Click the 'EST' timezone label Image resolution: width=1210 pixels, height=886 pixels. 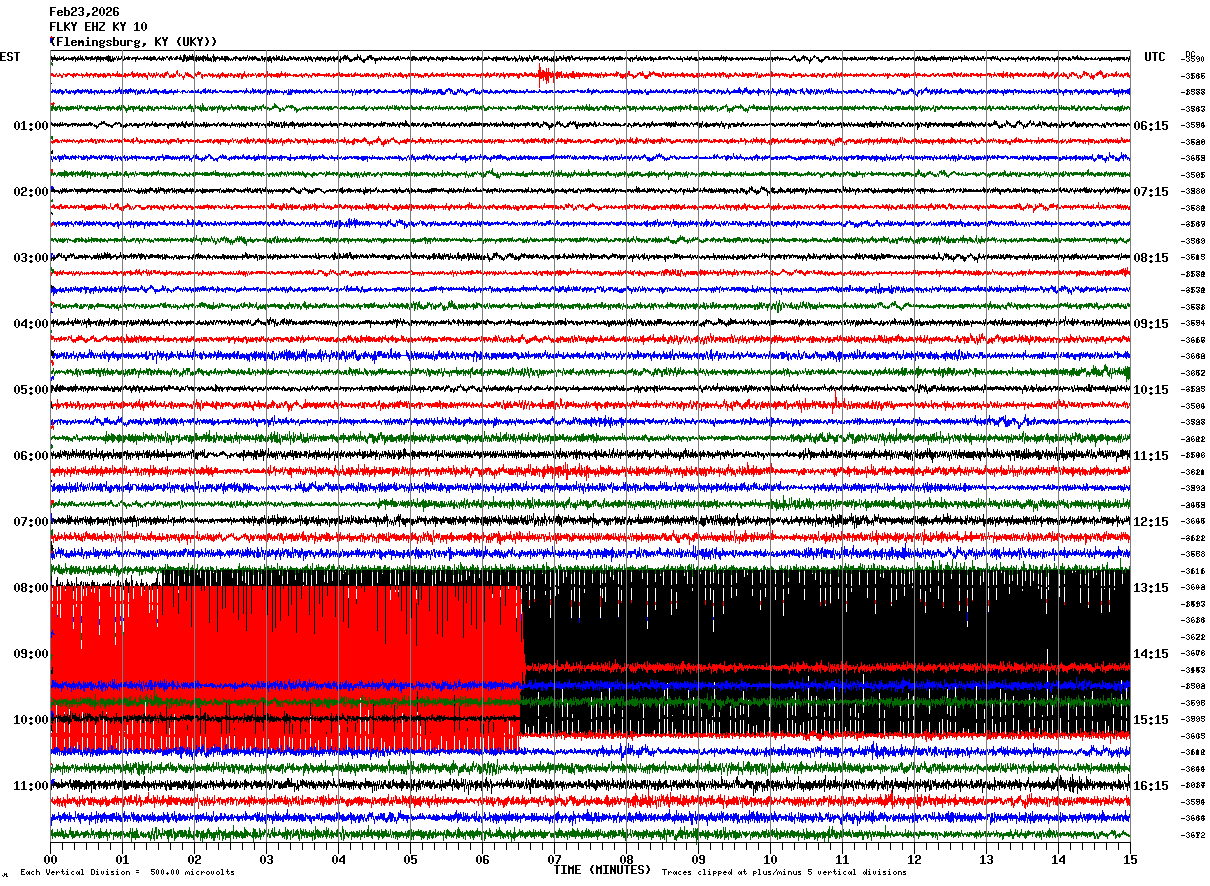[10, 57]
